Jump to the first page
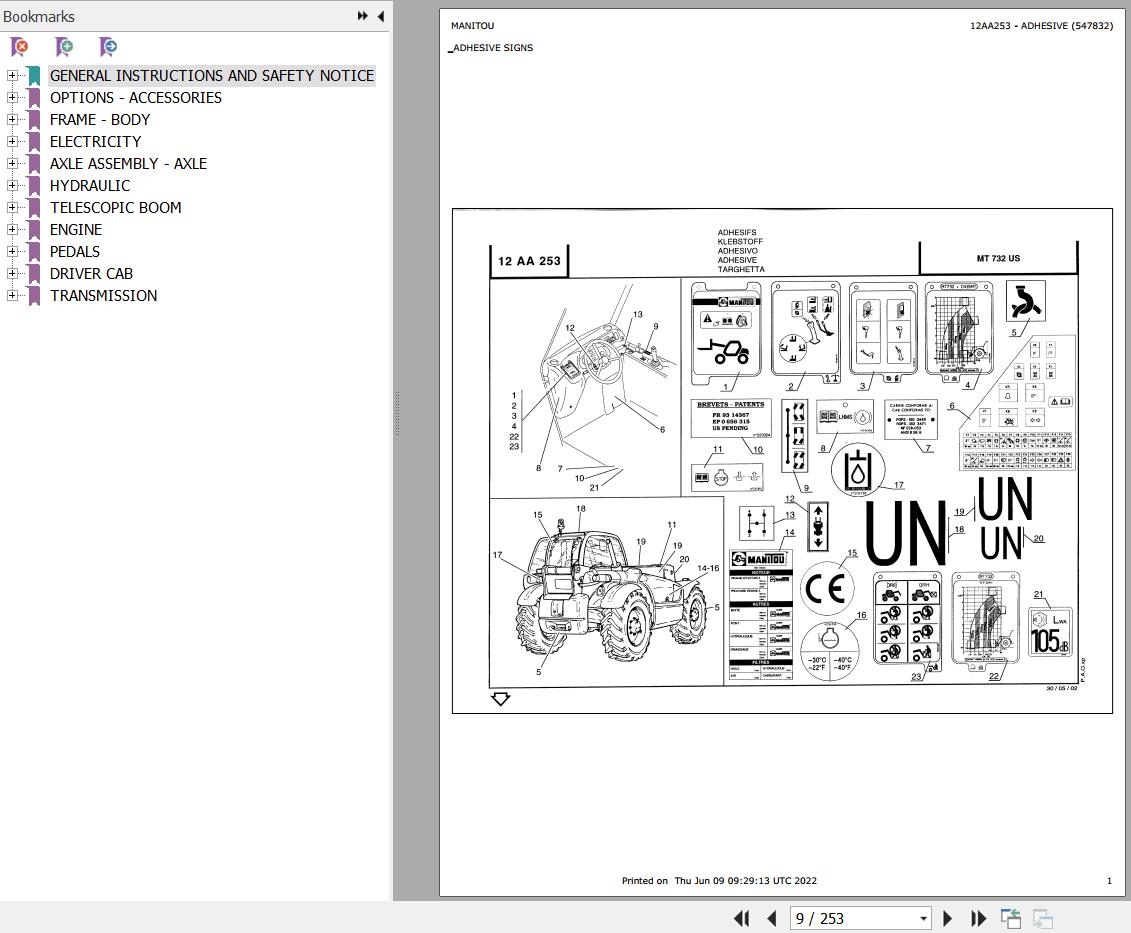The height and width of the screenshot is (933, 1131). (x=741, y=919)
